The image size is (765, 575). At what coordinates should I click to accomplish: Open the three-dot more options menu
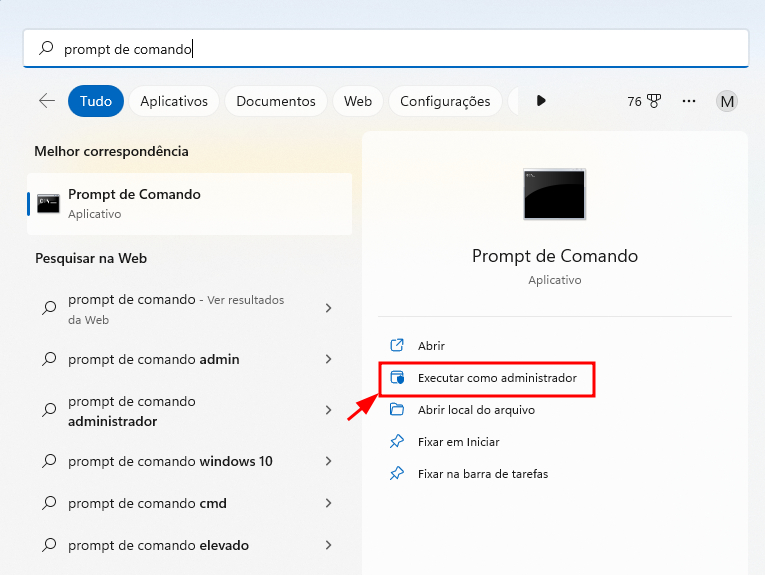(689, 101)
